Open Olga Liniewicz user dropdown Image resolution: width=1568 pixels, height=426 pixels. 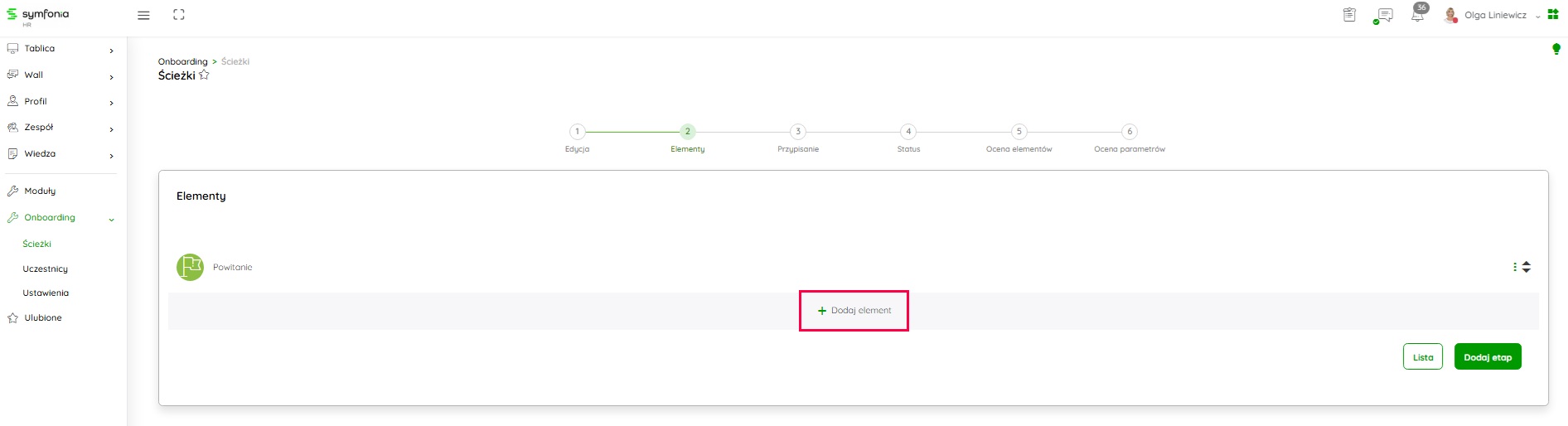1496,16
